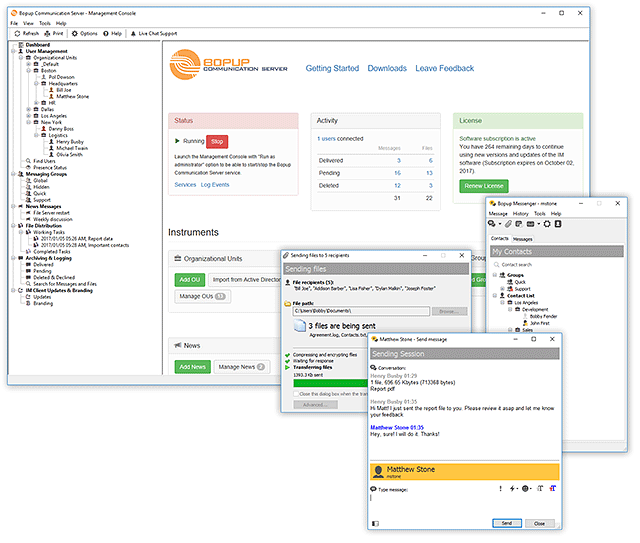Expand the HR node under Boston
The height and width of the screenshot is (543, 640).
[36, 103]
